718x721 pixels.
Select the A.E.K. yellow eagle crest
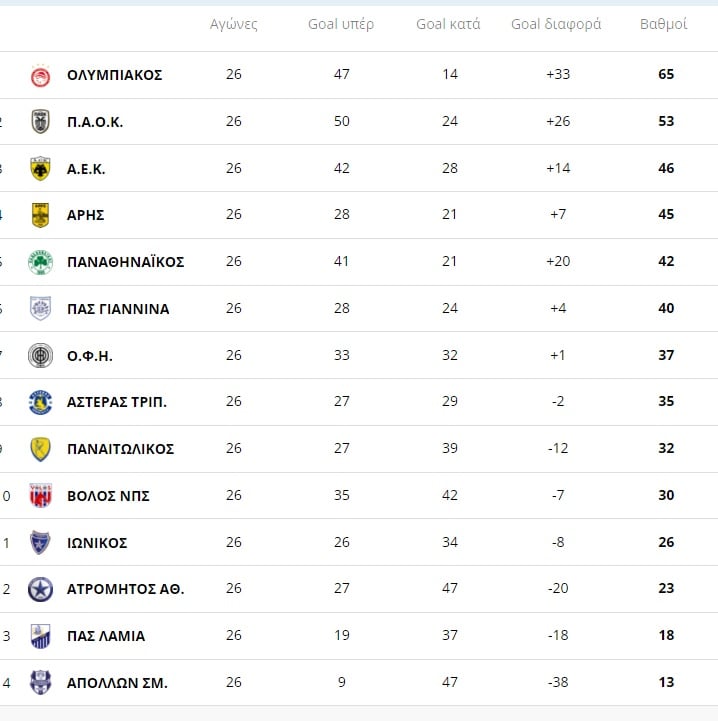pyautogui.click(x=40, y=169)
